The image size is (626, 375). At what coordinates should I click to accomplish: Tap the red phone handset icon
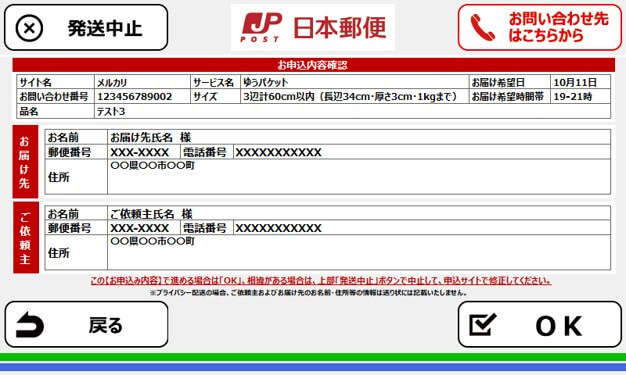[x=482, y=28]
